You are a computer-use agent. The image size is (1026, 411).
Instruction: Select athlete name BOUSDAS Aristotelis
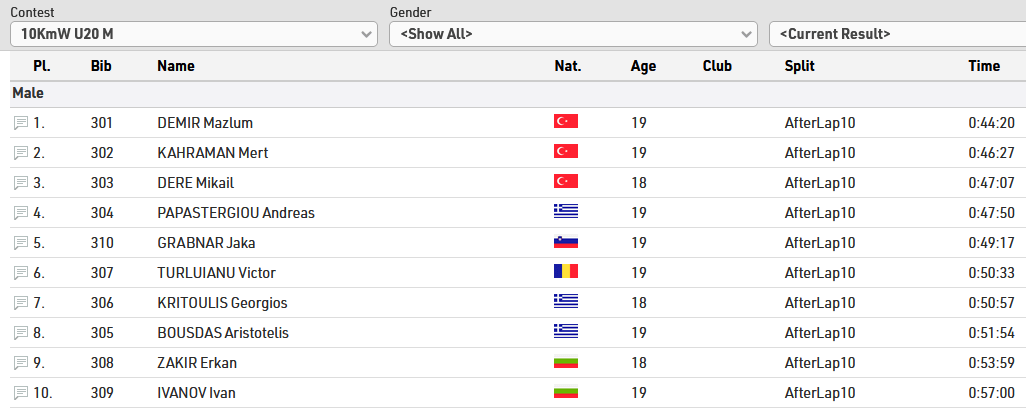pyautogui.click(x=223, y=333)
